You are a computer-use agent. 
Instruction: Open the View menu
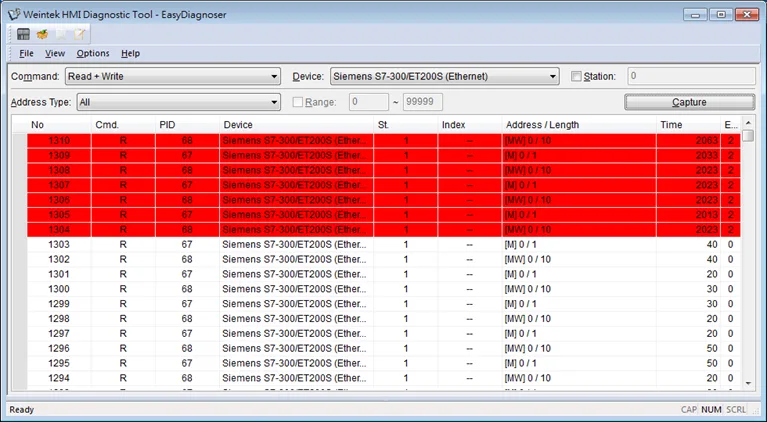[55, 53]
